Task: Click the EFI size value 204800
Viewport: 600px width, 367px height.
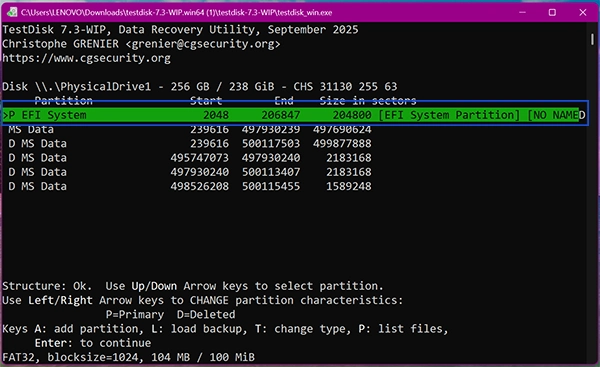Action: [x=352, y=115]
